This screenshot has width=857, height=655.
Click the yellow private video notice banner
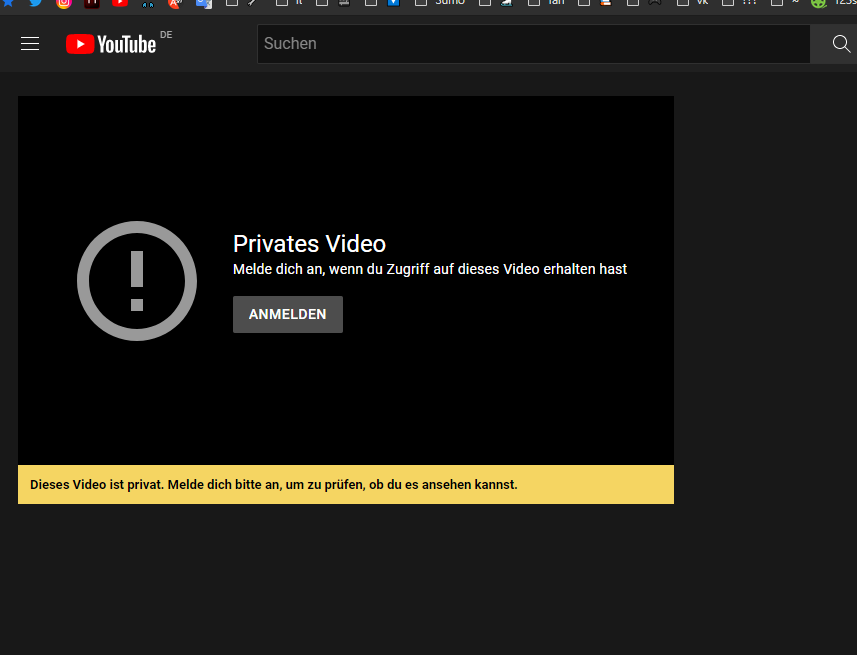pyautogui.click(x=345, y=485)
